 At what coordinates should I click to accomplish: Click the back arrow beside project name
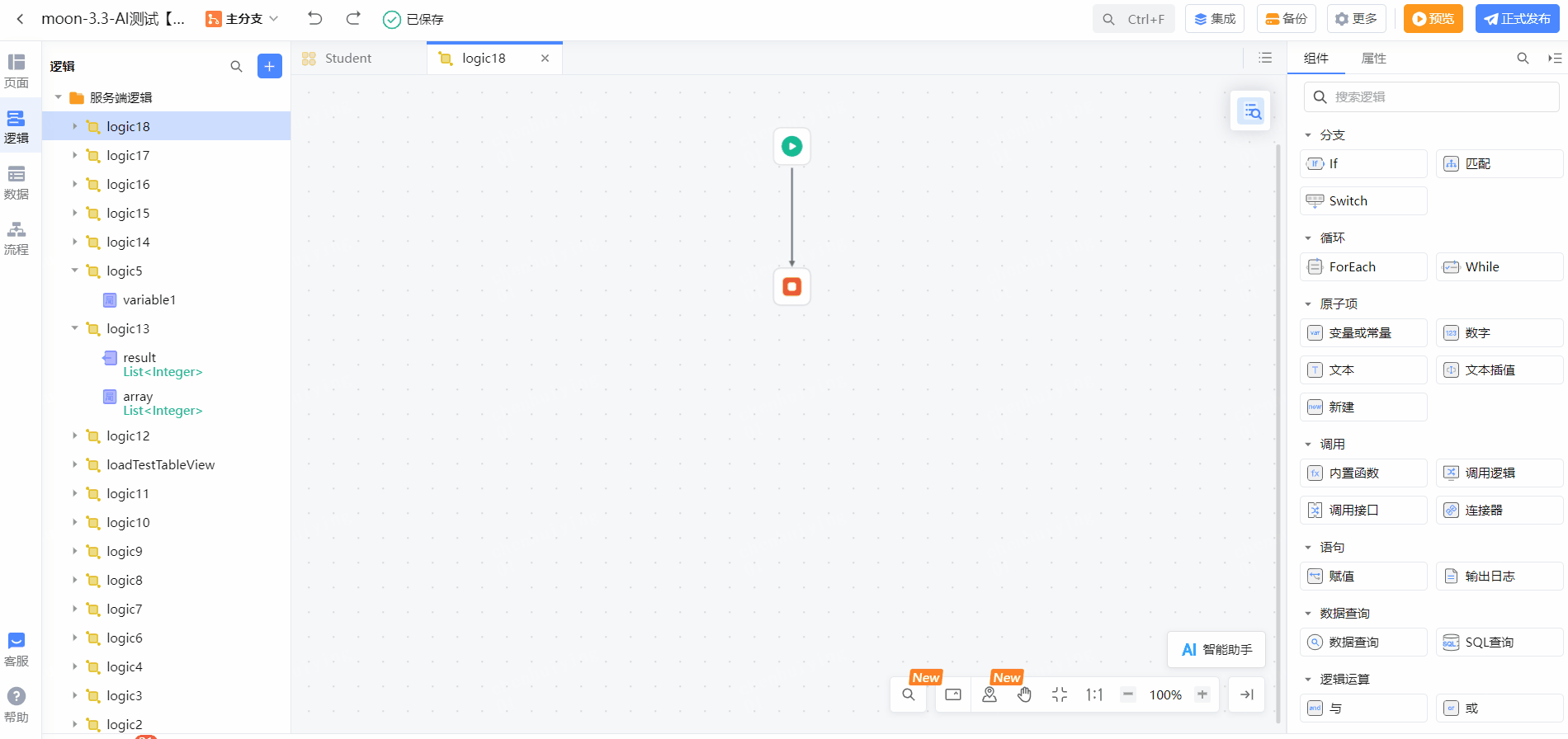(x=20, y=19)
